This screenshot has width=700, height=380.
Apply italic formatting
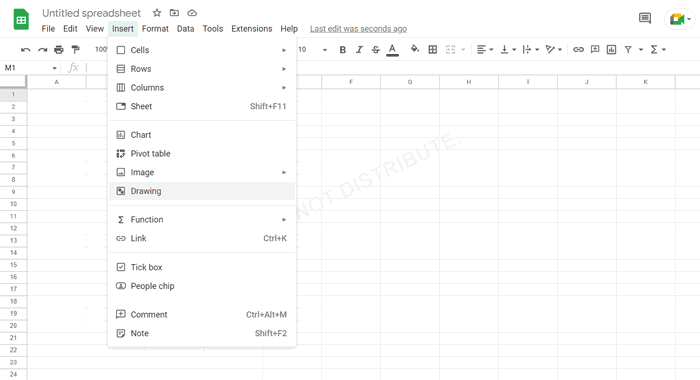(x=359, y=50)
